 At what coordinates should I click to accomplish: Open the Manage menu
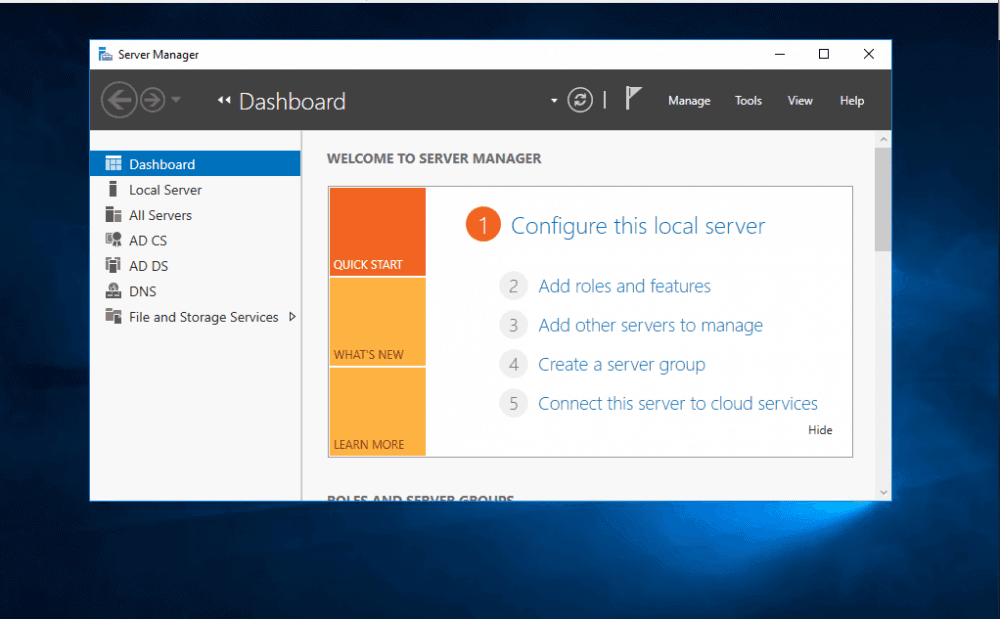coord(689,100)
